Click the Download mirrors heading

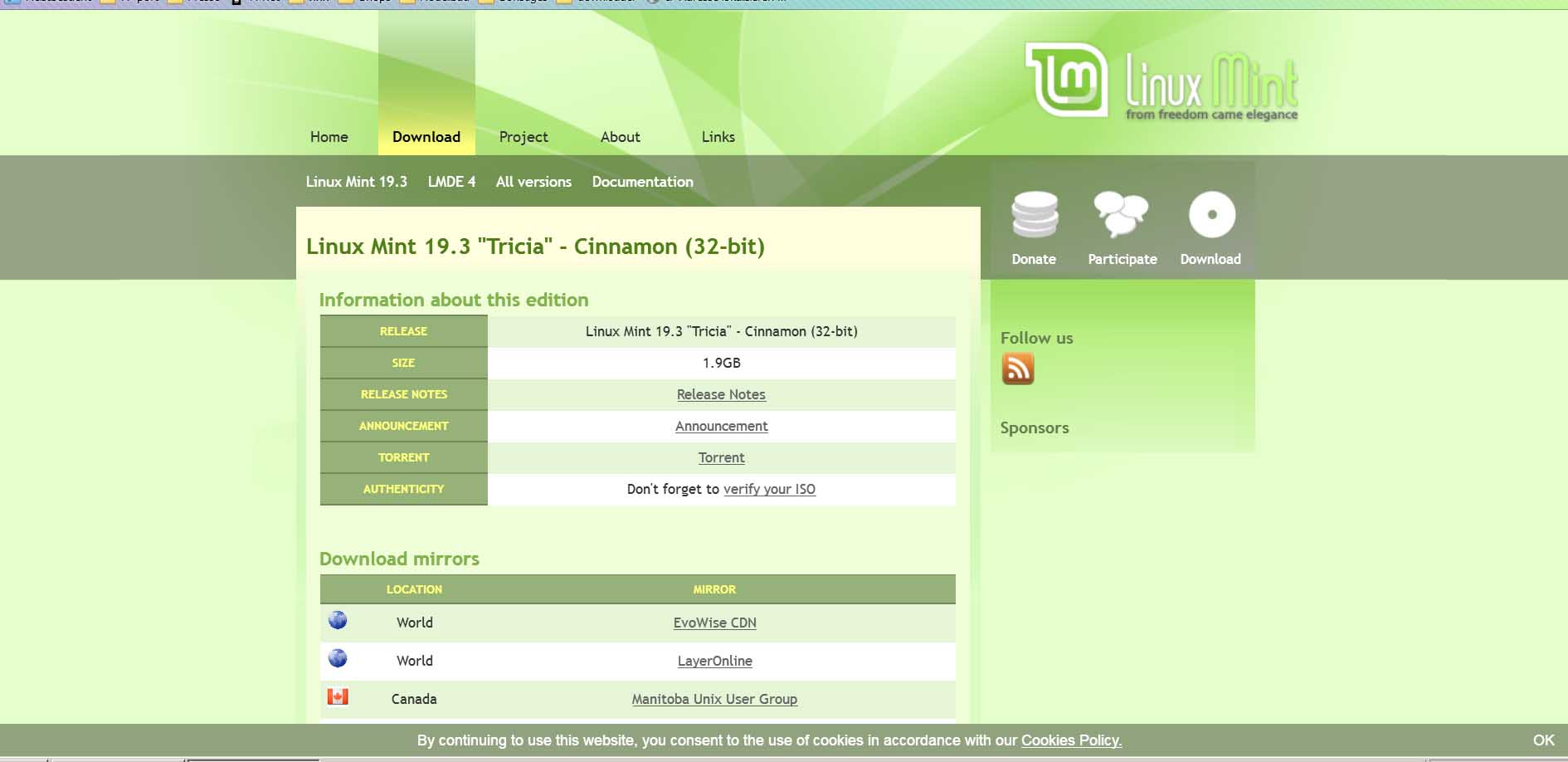point(399,559)
